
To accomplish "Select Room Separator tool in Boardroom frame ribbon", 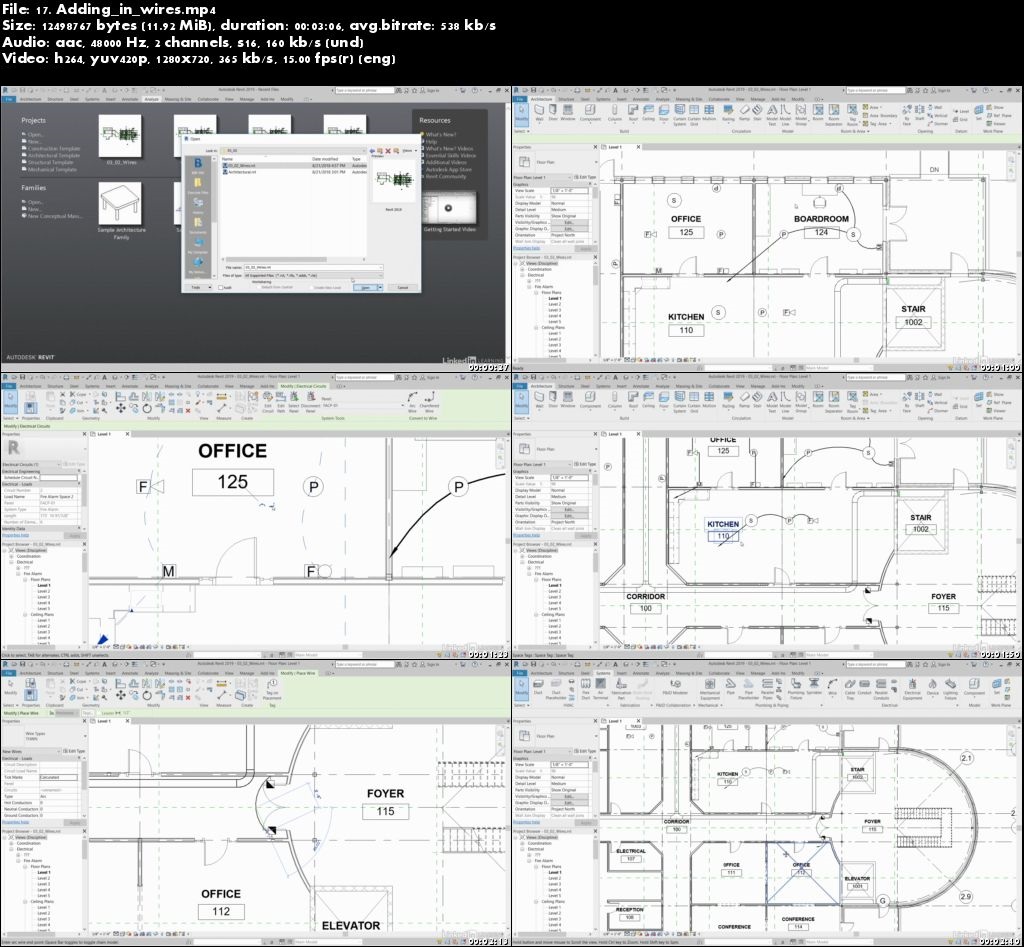I will (834, 114).
